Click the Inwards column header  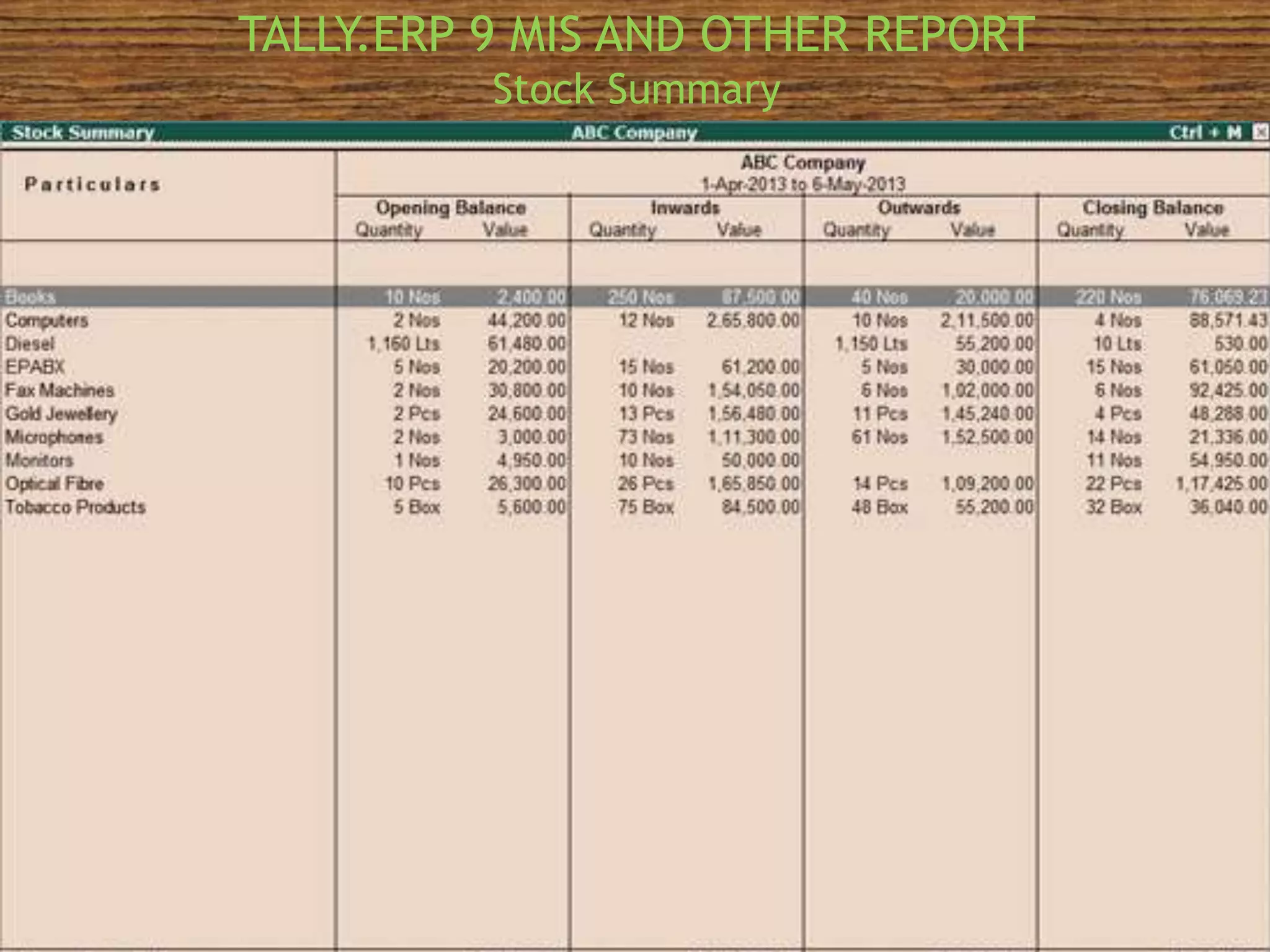pos(685,208)
